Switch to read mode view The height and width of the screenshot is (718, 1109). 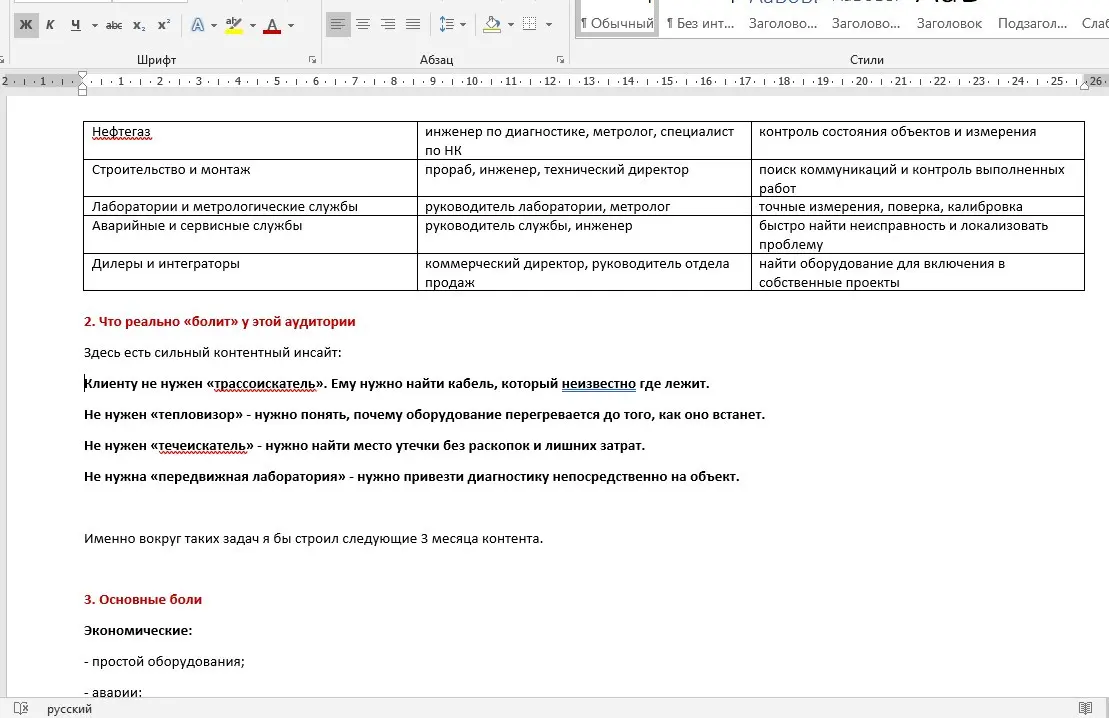pos(1086,708)
